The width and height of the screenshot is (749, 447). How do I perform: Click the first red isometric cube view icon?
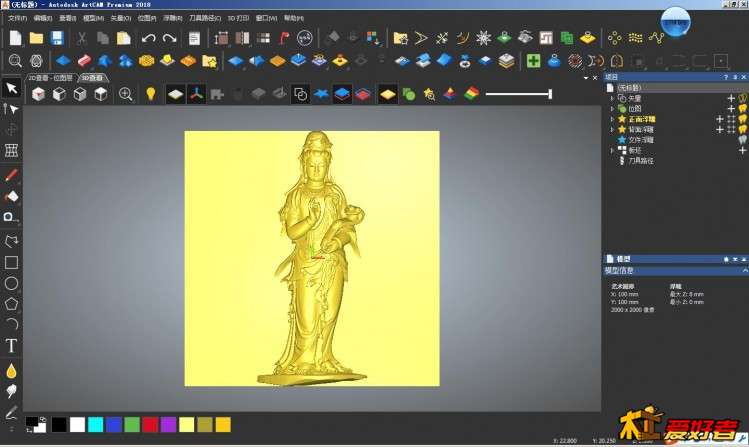tap(38, 94)
